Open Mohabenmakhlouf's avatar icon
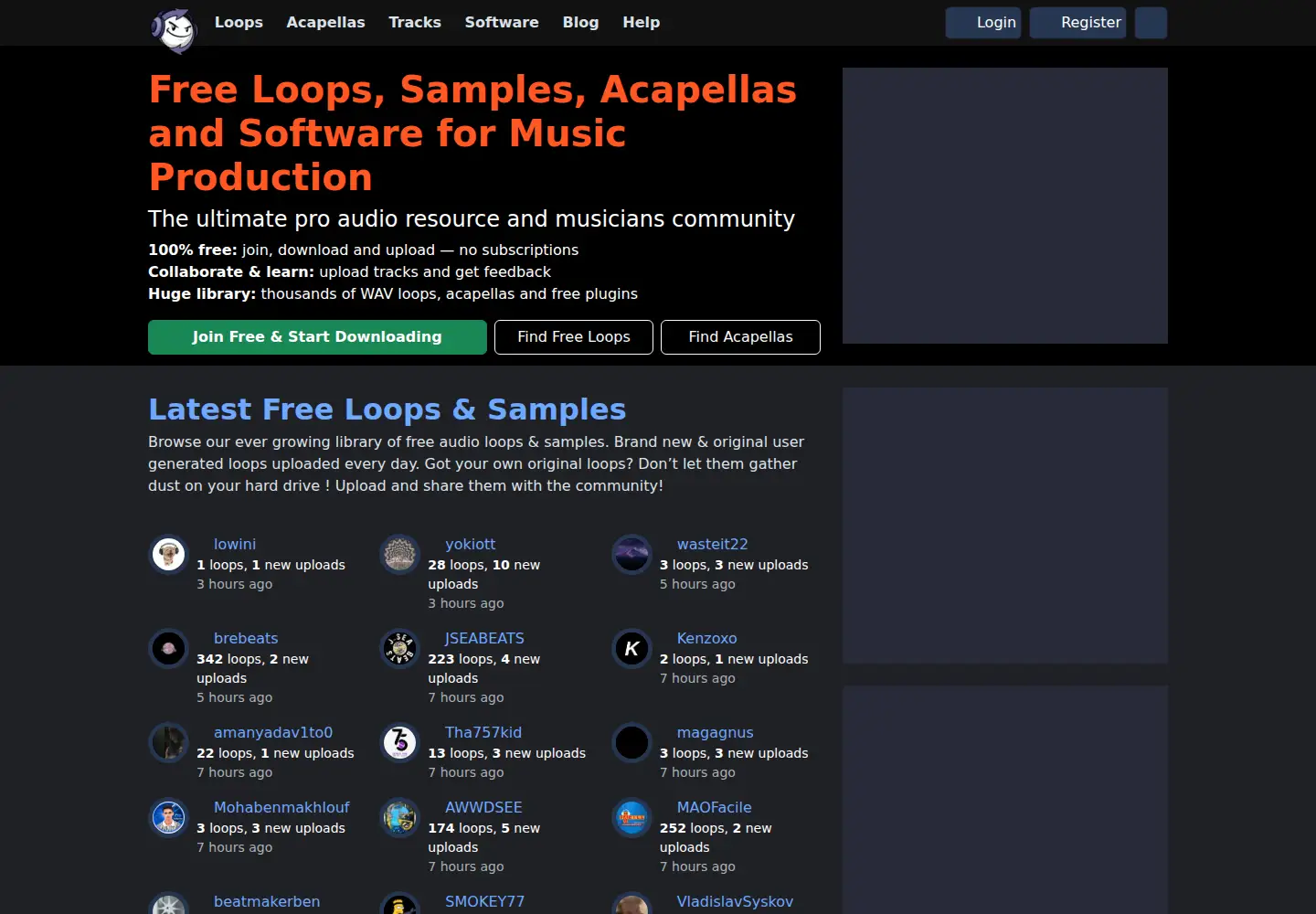1316x914 pixels. [168, 817]
